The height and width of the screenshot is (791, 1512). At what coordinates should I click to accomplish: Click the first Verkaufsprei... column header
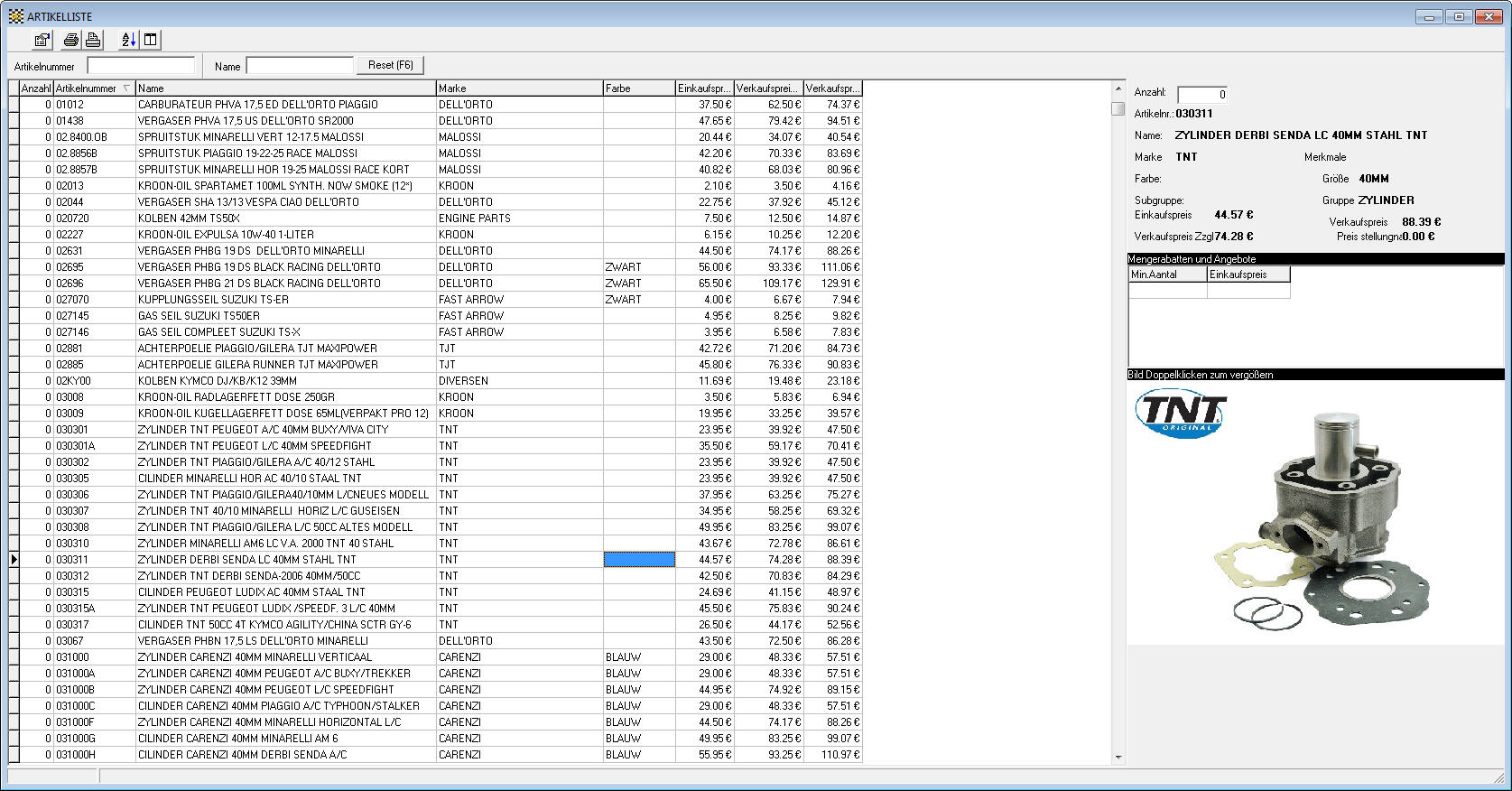(x=768, y=88)
